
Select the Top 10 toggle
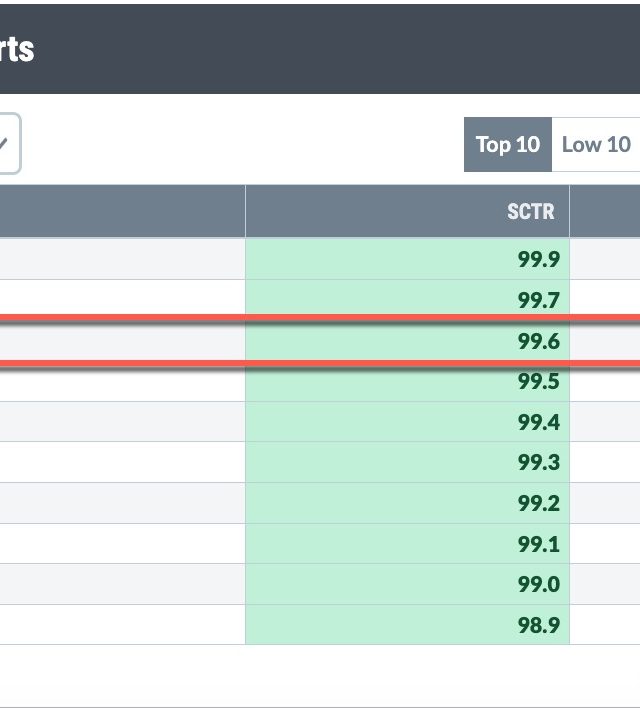[x=507, y=145]
